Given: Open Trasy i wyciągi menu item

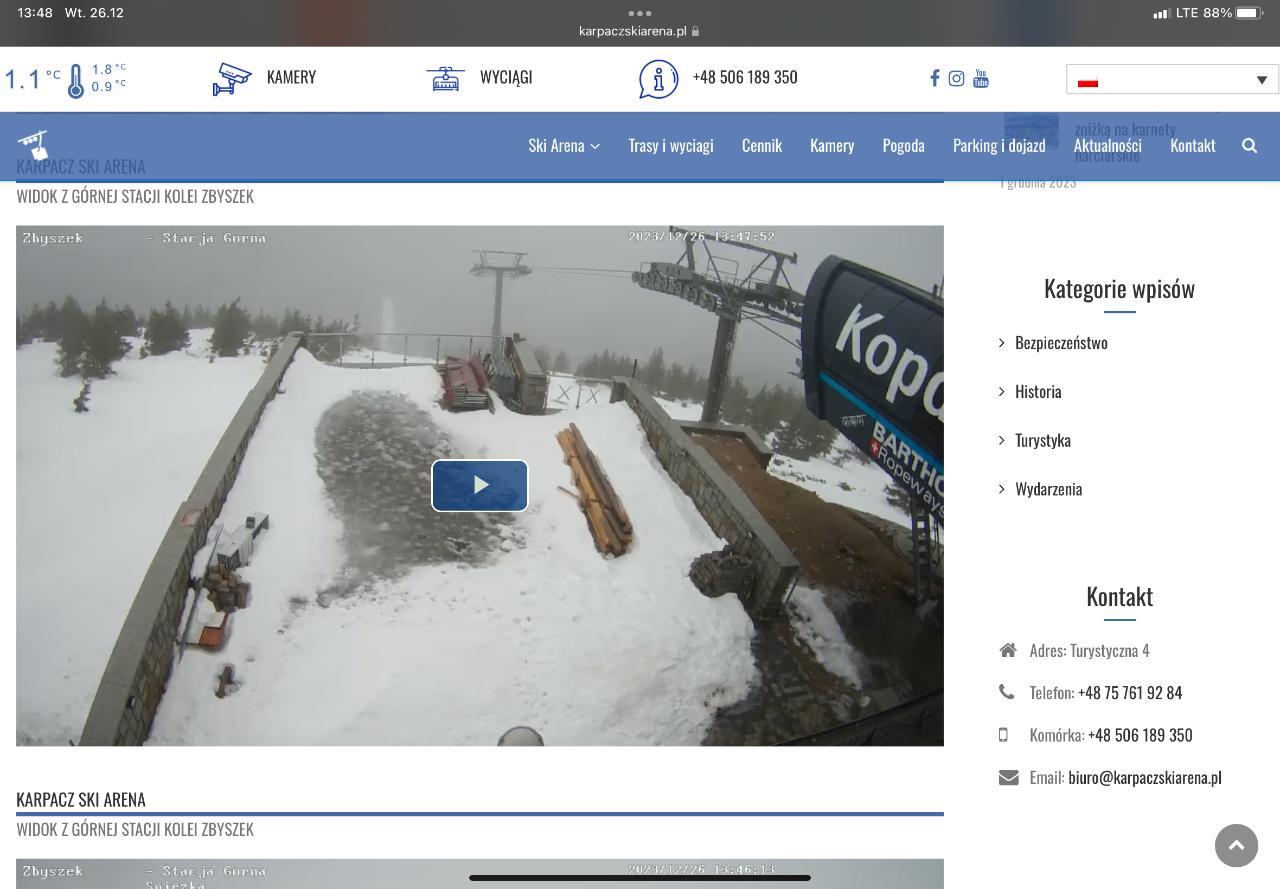Looking at the screenshot, I should click(671, 145).
